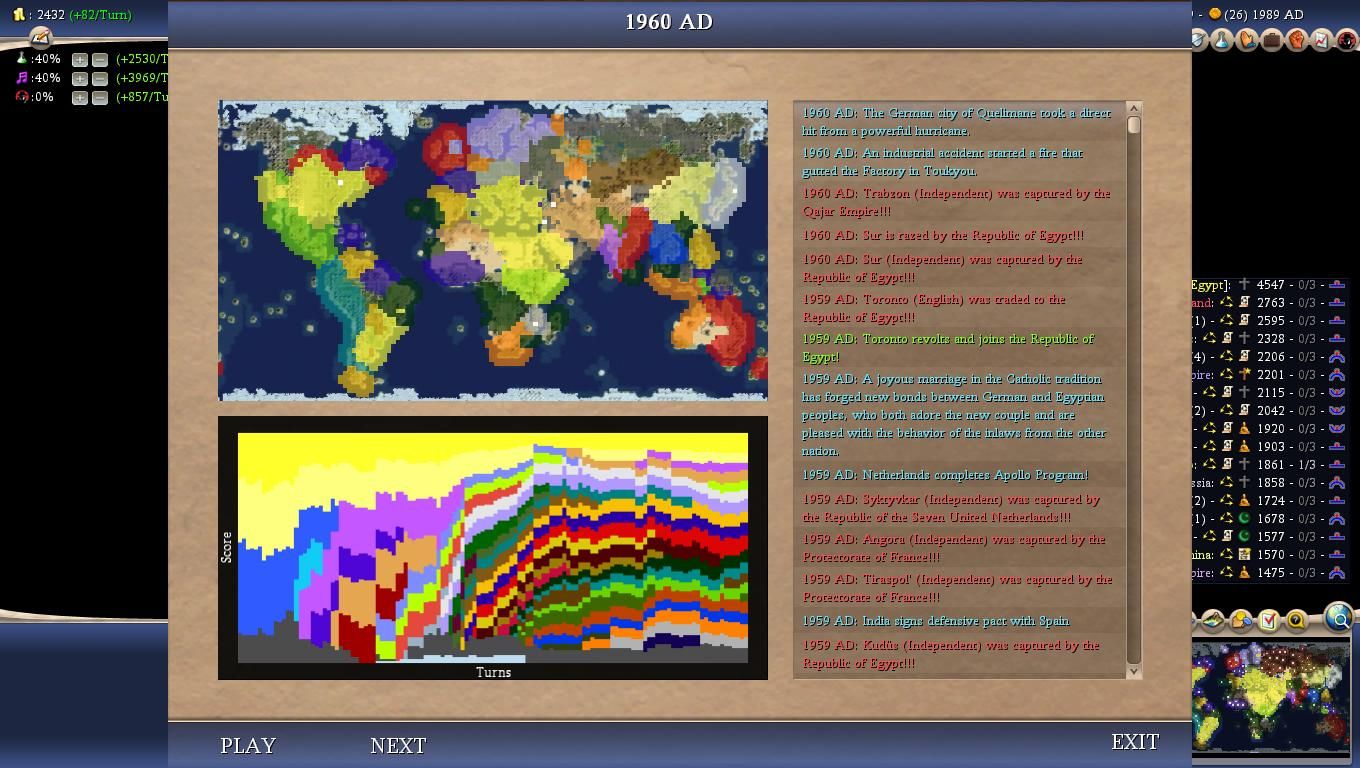
Task: Select the 'Syktyvkar (Independent) was captured' entry
Action: click(959, 508)
